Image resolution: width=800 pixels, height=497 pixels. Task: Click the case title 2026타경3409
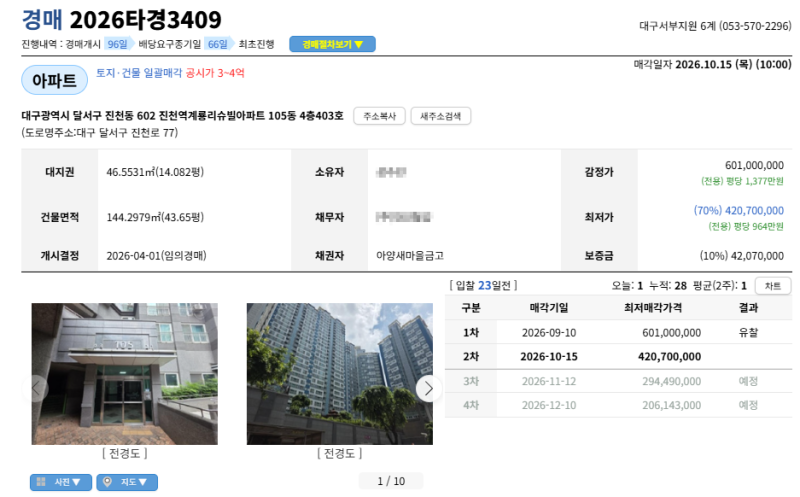click(145, 20)
